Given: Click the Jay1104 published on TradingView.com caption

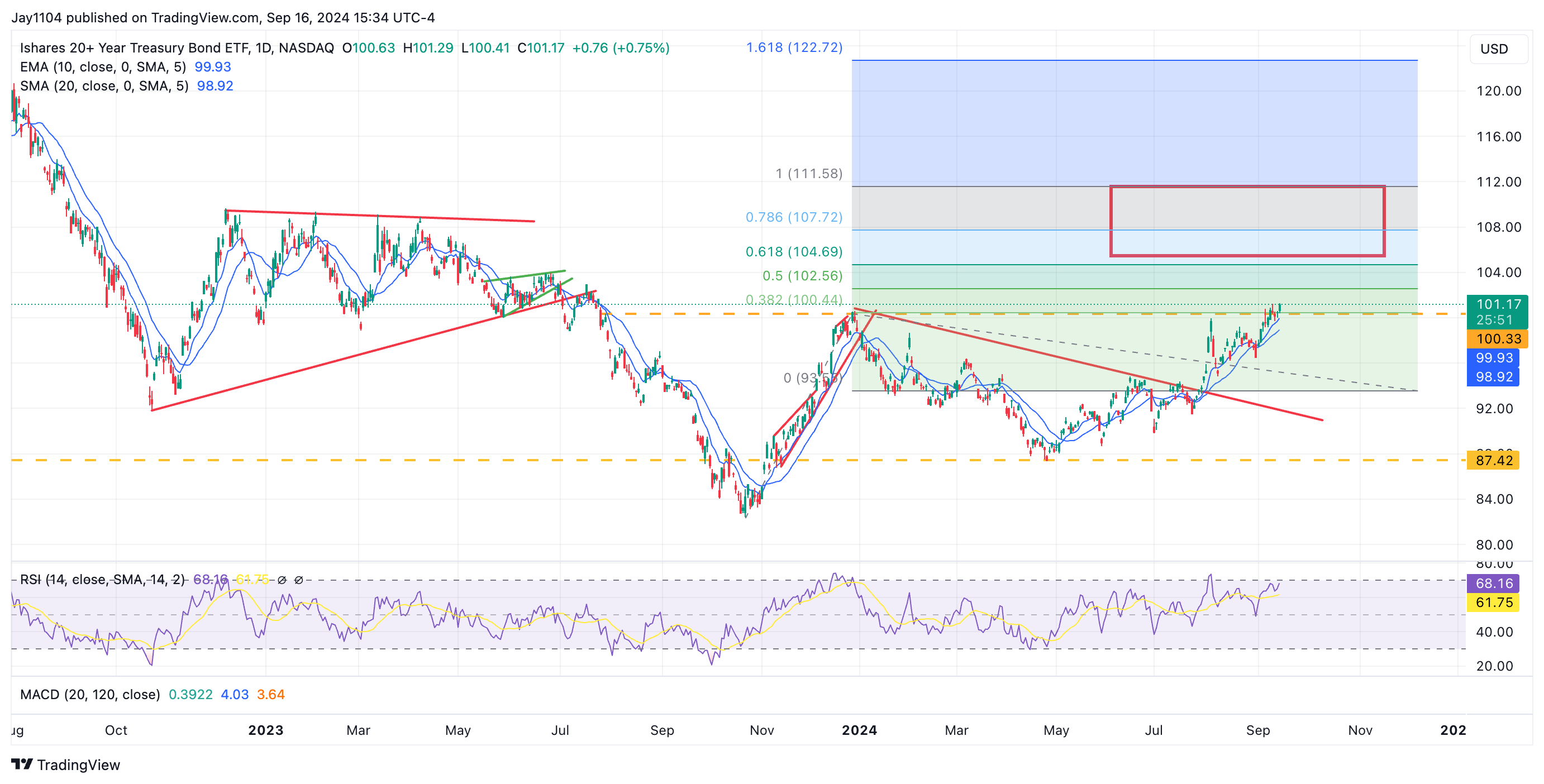Looking at the screenshot, I should [x=223, y=18].
